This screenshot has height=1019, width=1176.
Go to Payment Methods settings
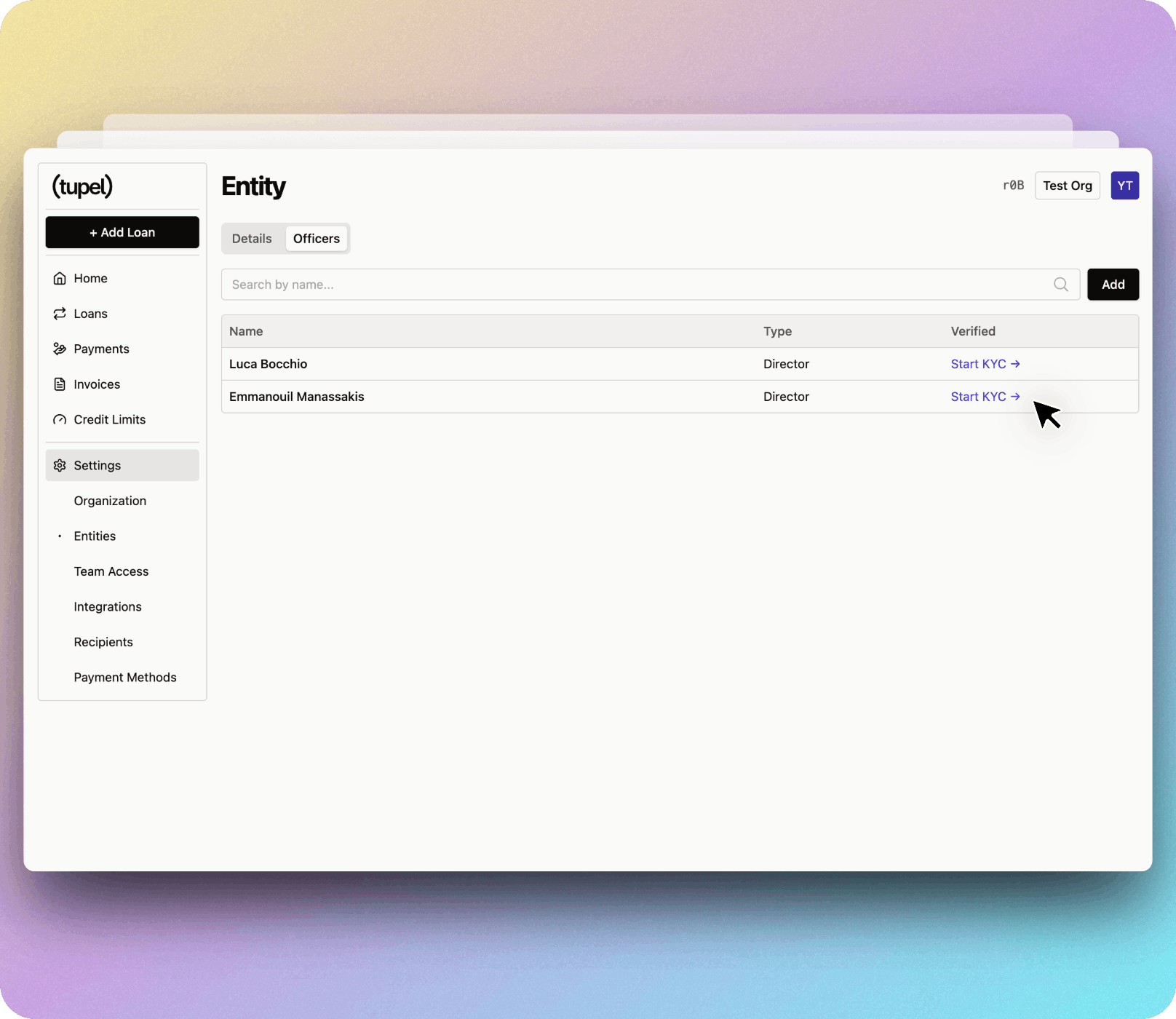coord(125,678)
